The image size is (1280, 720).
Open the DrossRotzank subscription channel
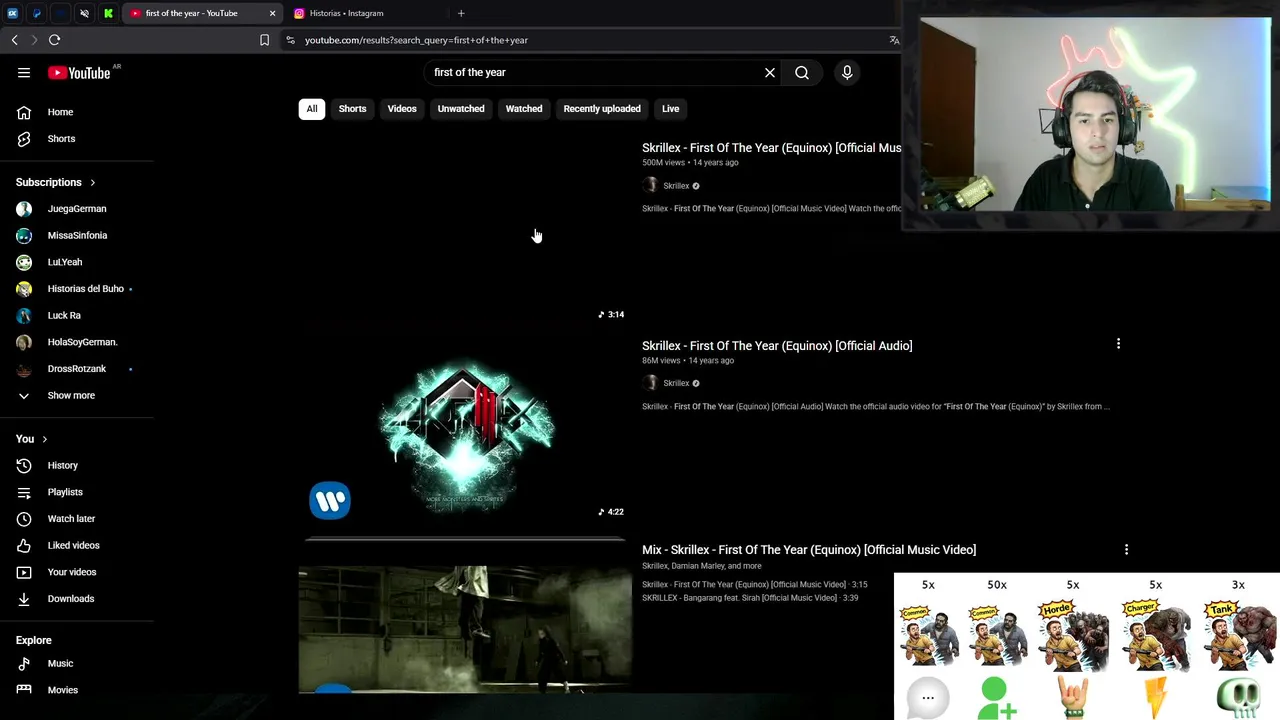tap(78, 369)
